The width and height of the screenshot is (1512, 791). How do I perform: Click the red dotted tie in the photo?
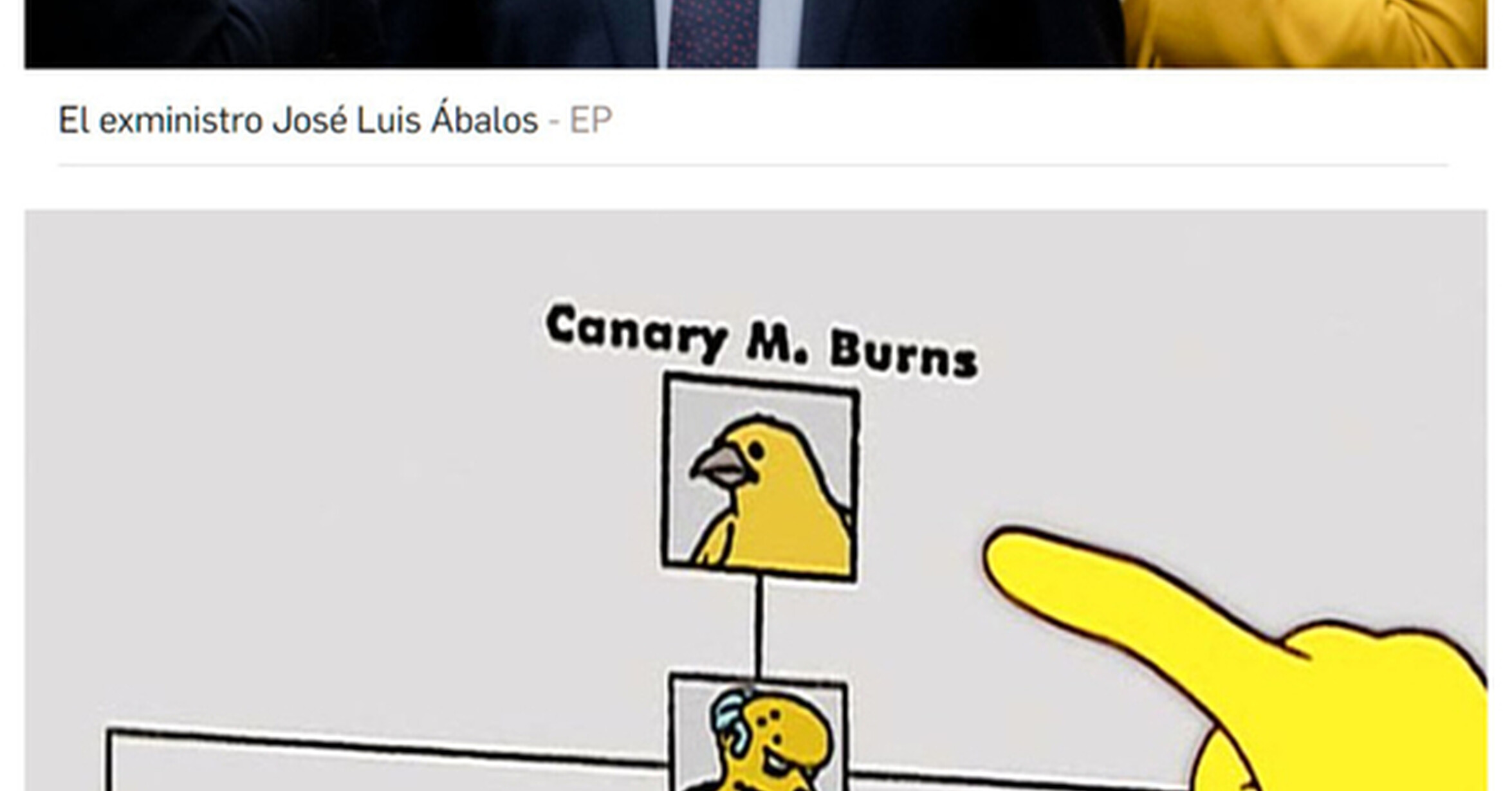pyautogui.click(x=714, y=33)
